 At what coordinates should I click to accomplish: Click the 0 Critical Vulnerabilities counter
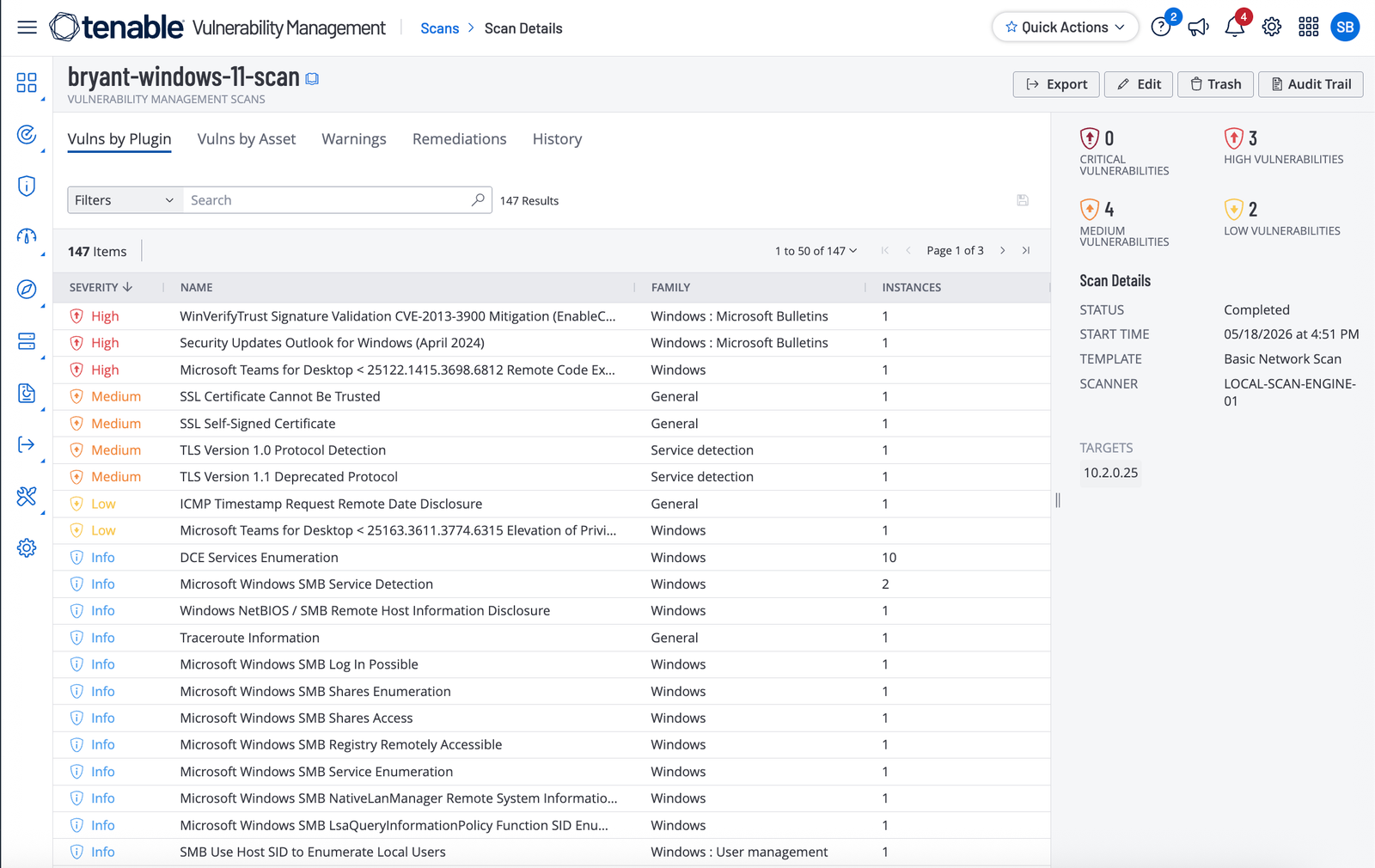tap(1124, 151)
